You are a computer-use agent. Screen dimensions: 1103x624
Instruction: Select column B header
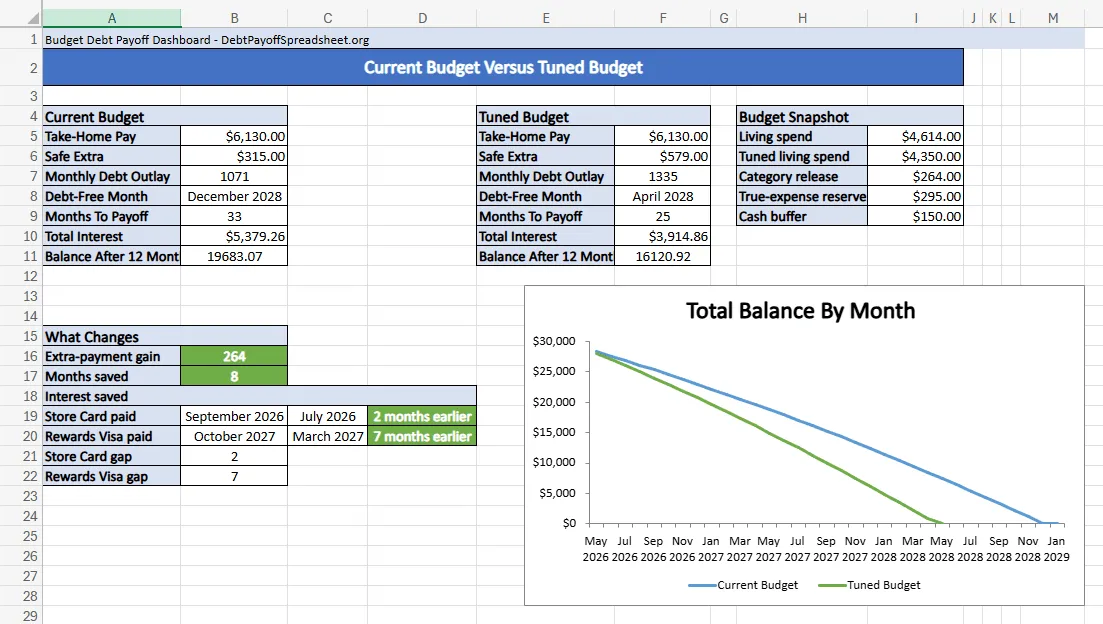[x=234, y=18]
